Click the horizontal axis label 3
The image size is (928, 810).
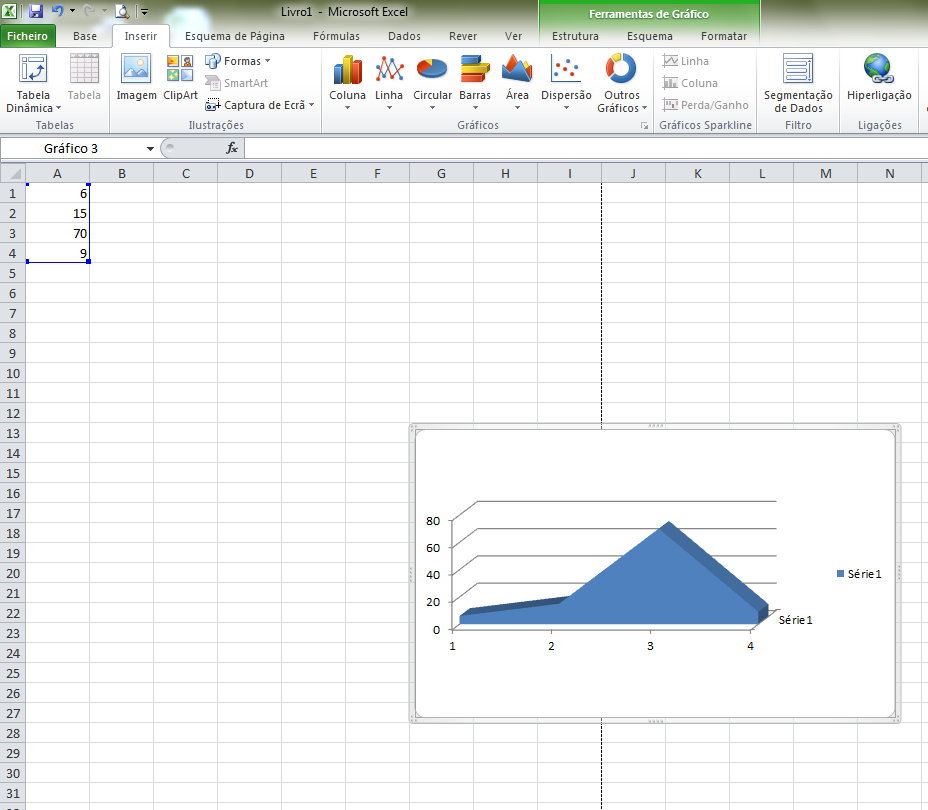click(x=650, y=646)
